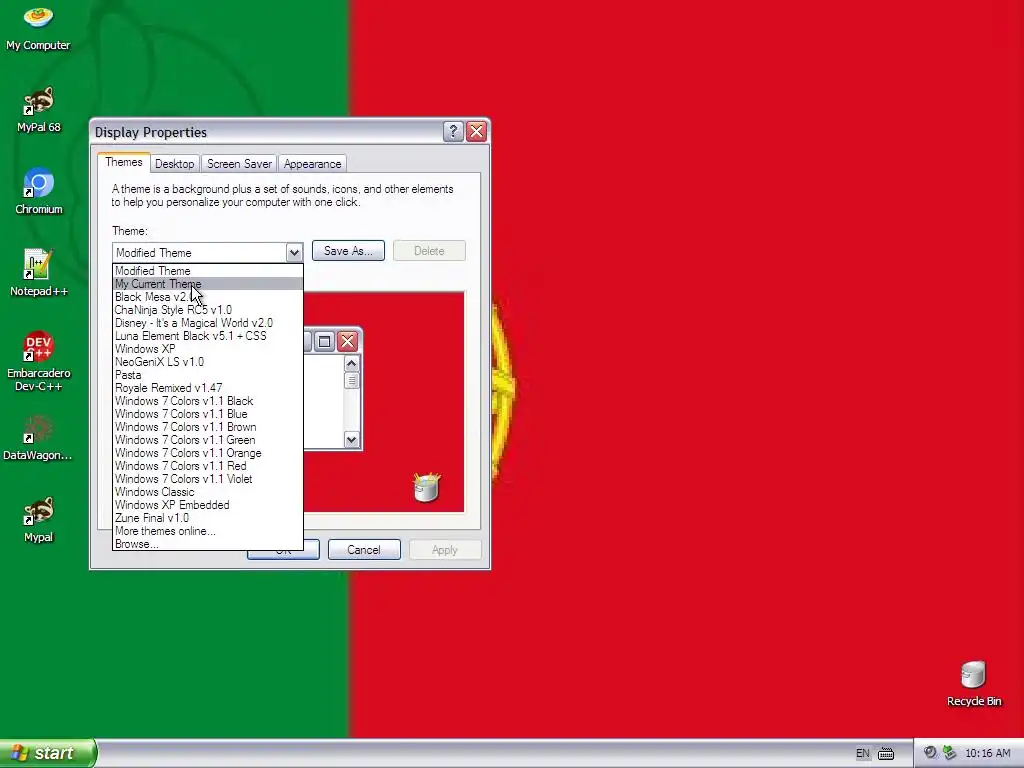Viewport: 1024px width, 768px height.
Task: Select Zune Final v1.0 theme
Action: click(208, 519)
